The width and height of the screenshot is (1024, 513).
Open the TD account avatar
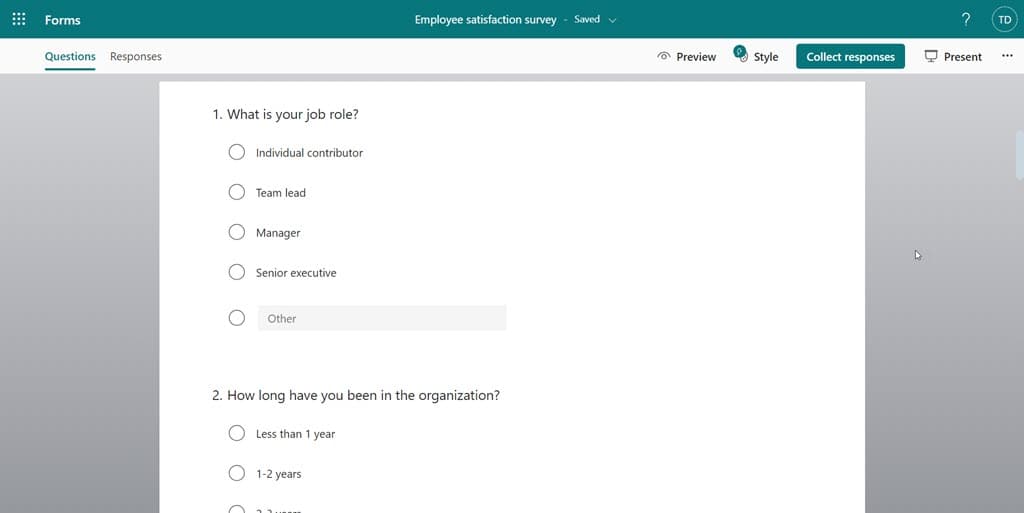point(1004,20)
